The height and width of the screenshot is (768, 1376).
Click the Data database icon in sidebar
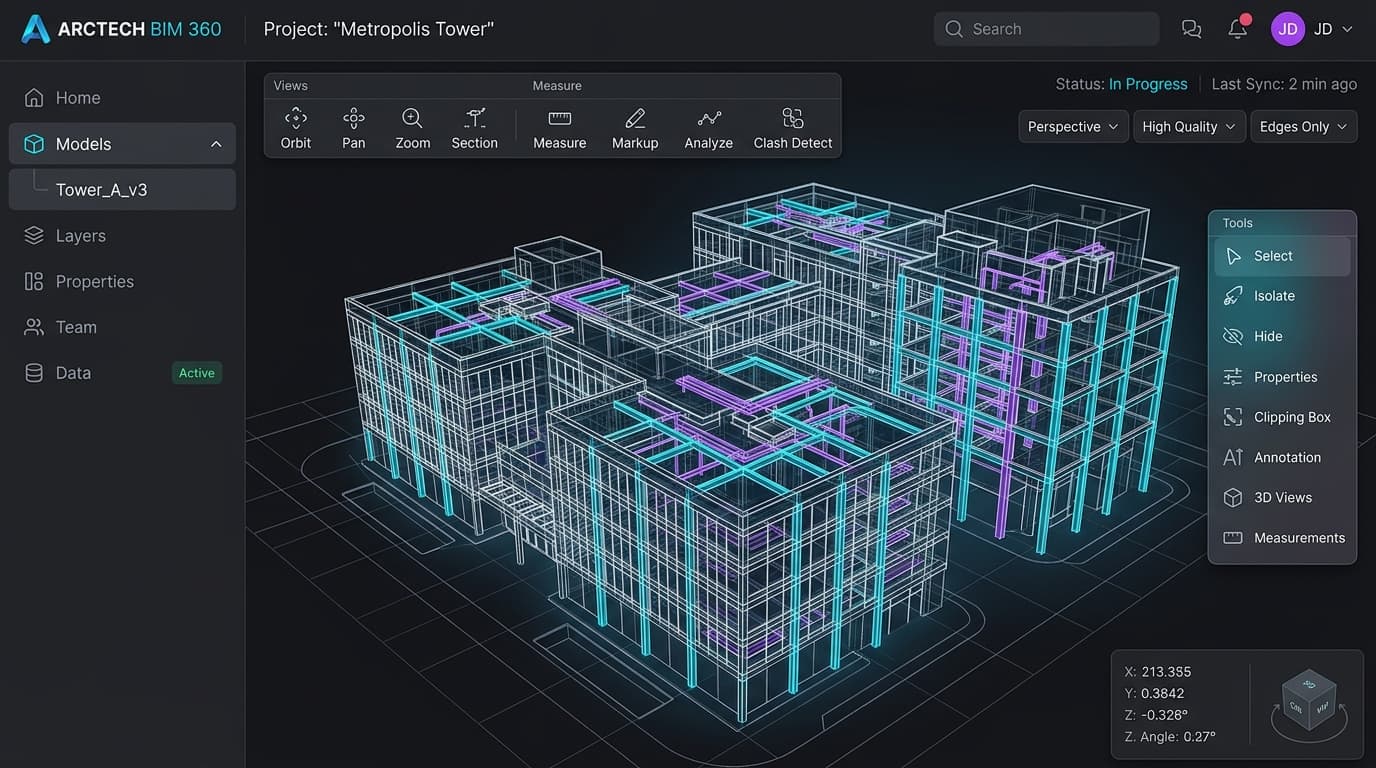34,373
